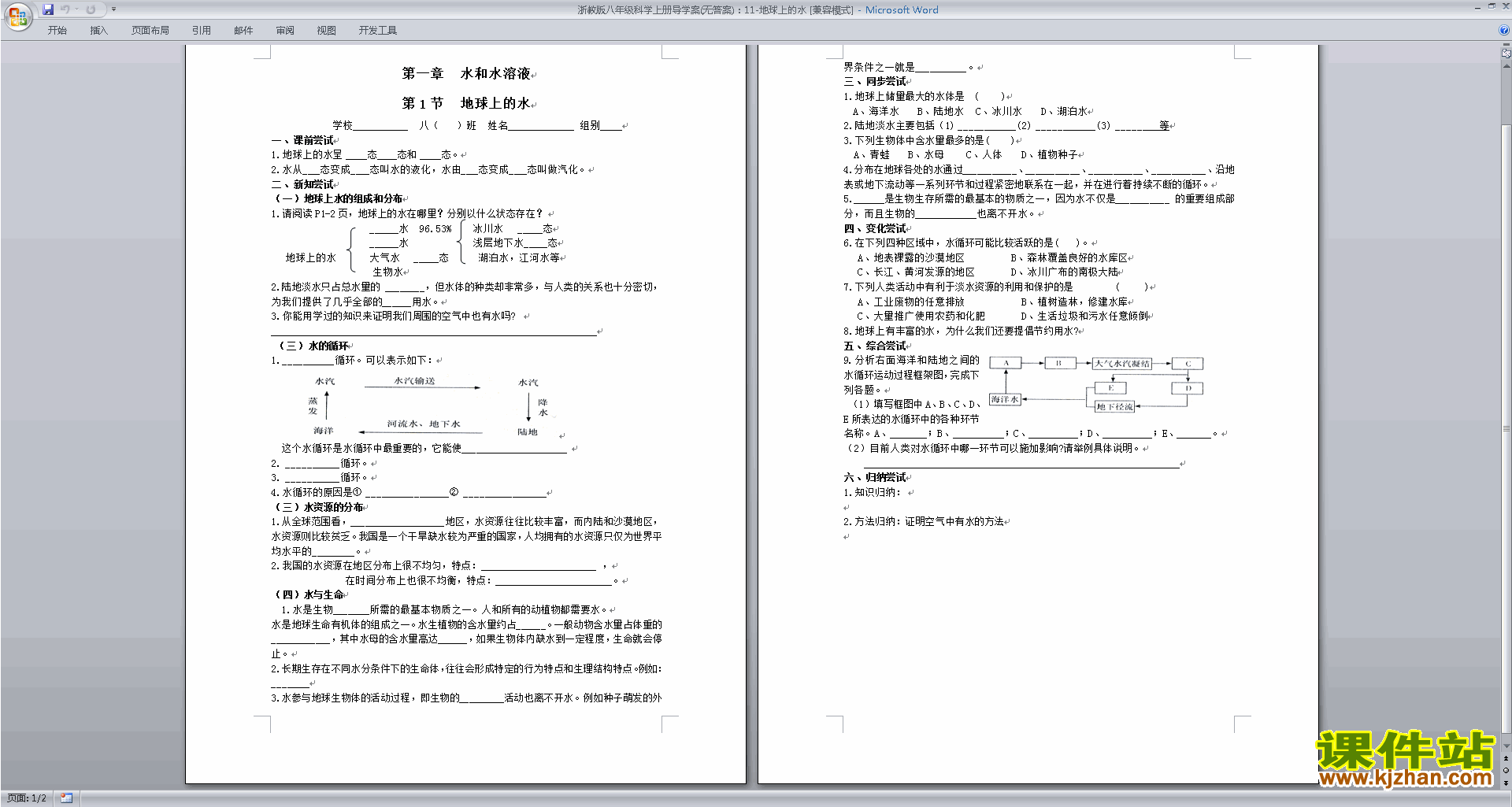This screenshot has width=1512, height=807.
Task: Click the heading 第 1 节 地球上的水
Action: [x=466, y=103]
